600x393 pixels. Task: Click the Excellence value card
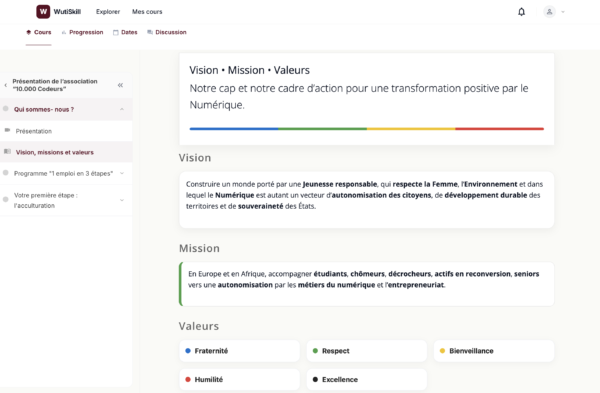tap(367, 380)
